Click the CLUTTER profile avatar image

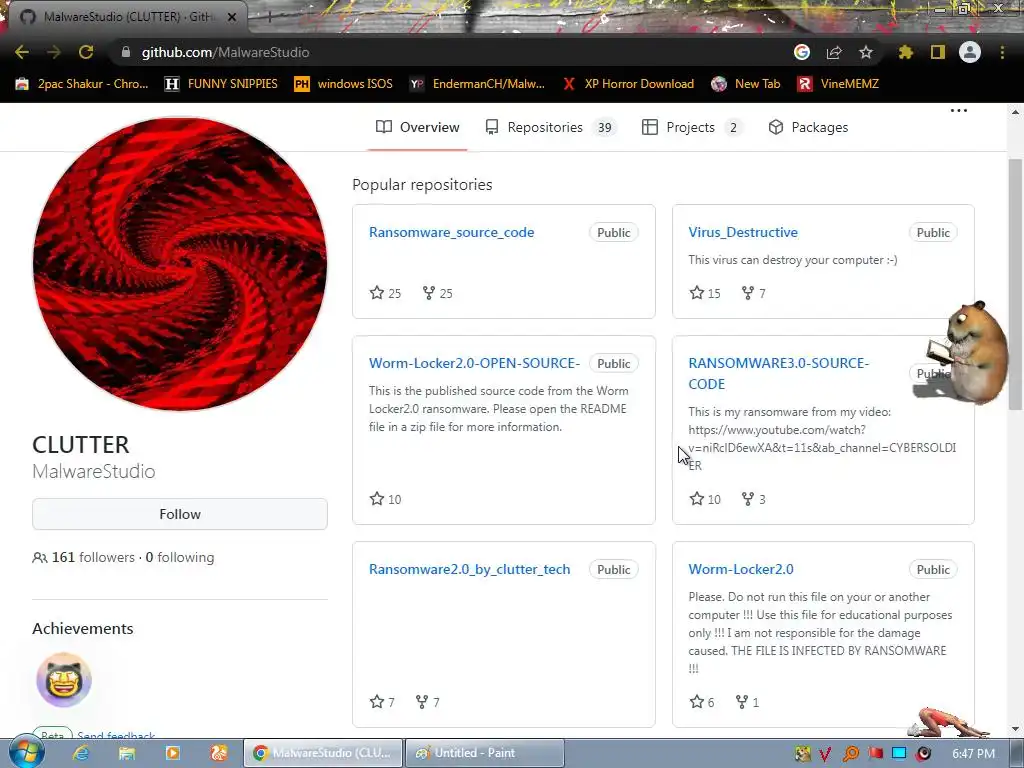pyautogui.click(x=180, y=264)
